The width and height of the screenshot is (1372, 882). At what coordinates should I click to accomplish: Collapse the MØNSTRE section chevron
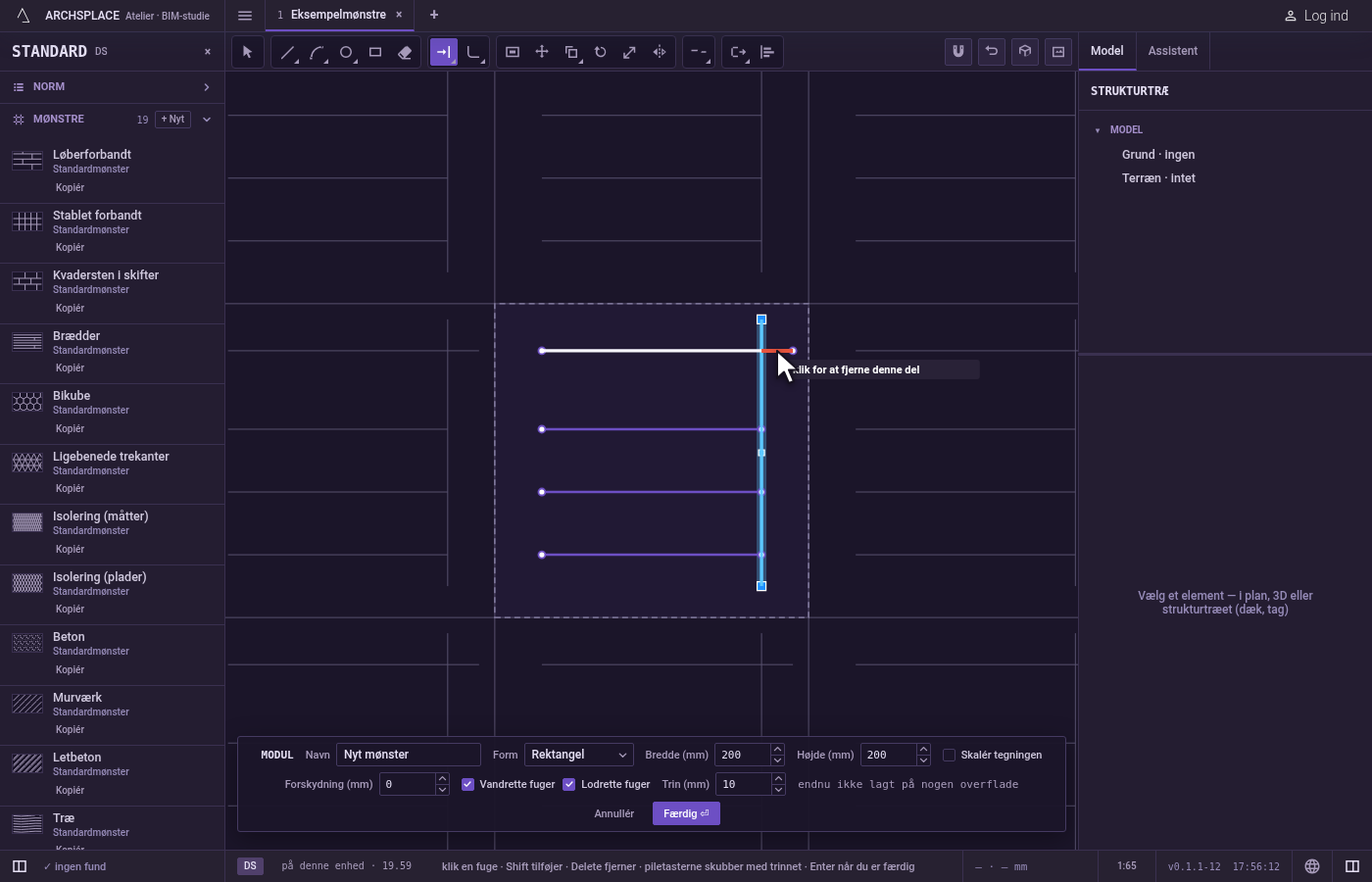(x=207, y=120)
